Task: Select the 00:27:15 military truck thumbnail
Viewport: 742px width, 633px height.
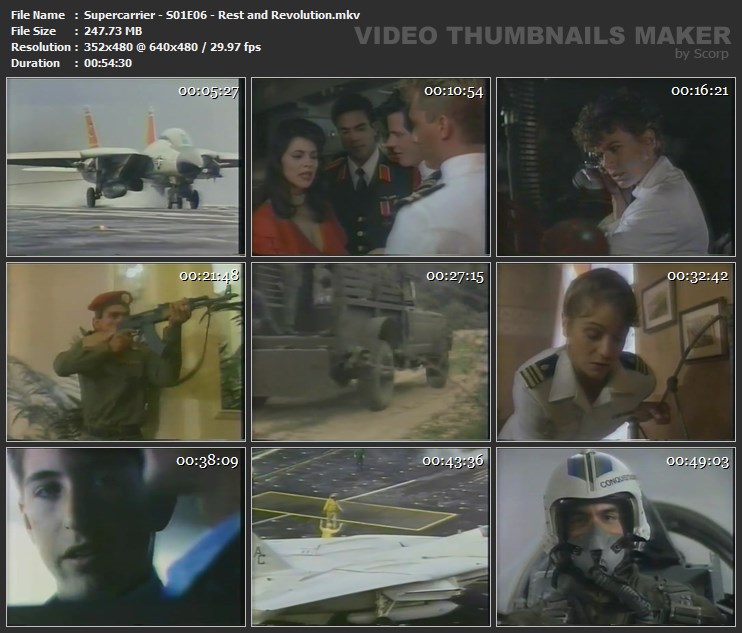Action: [x=371, y=352]
